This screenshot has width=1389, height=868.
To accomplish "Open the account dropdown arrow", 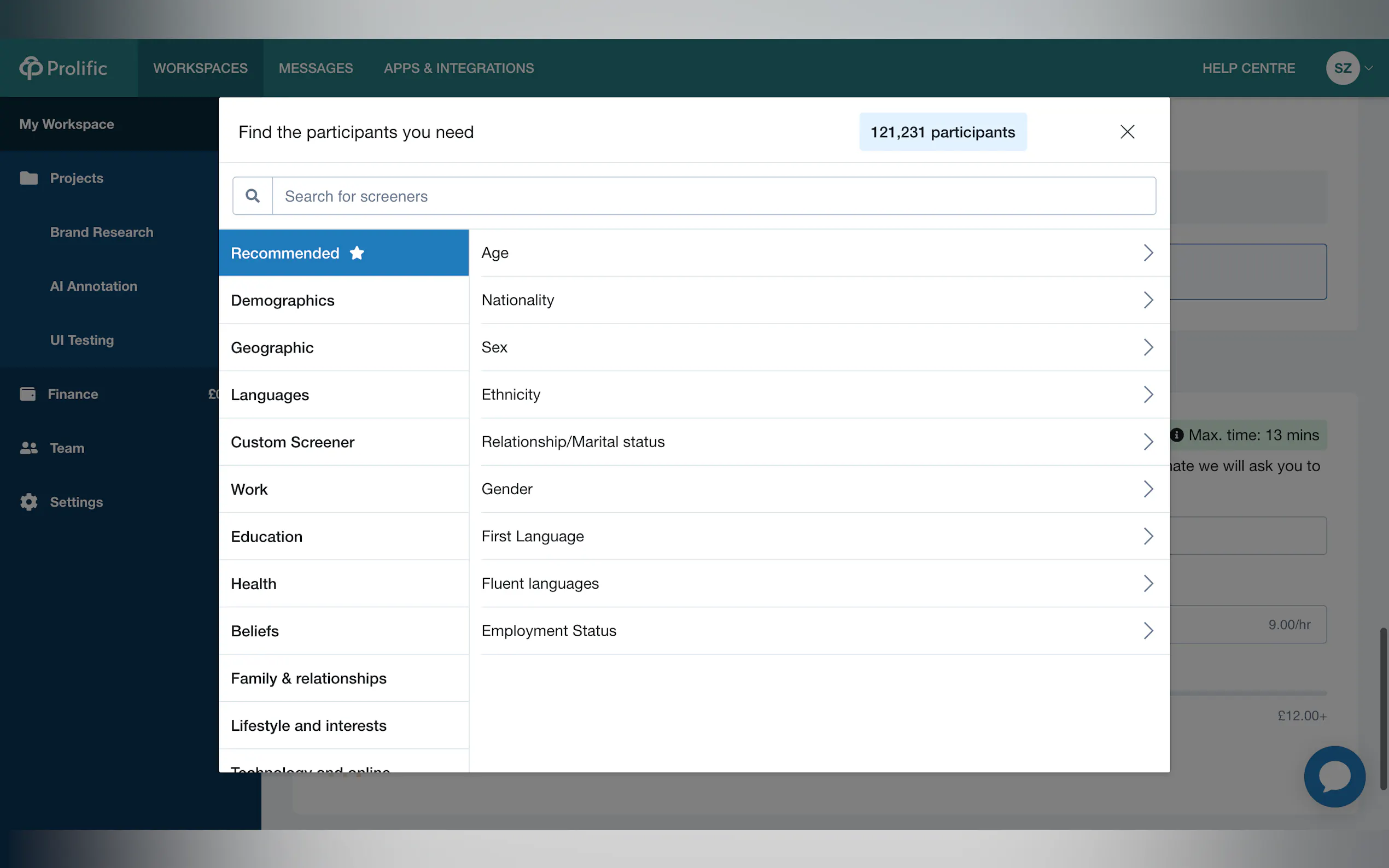I will point(1369,68).
